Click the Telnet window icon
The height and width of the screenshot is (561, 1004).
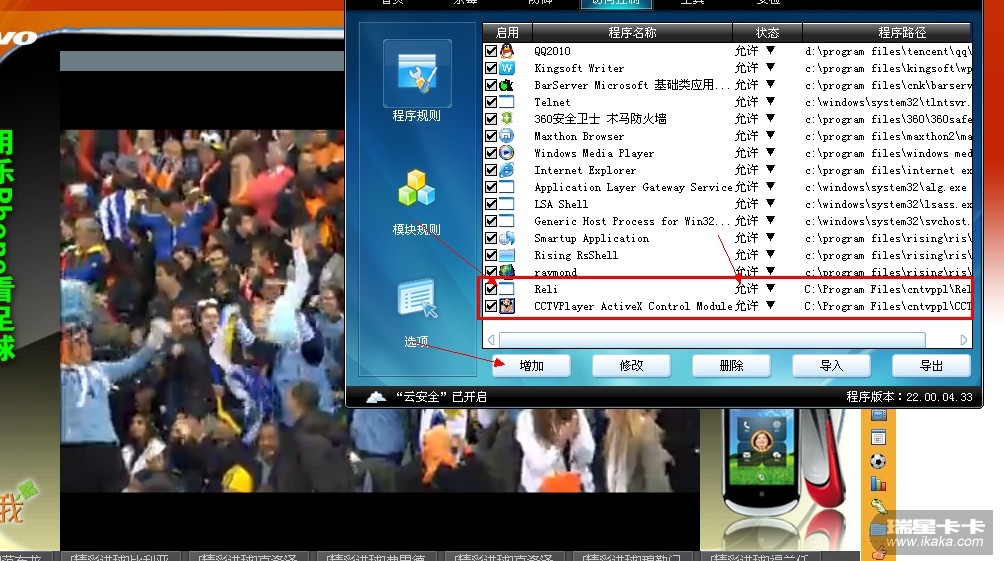point(506,102)
